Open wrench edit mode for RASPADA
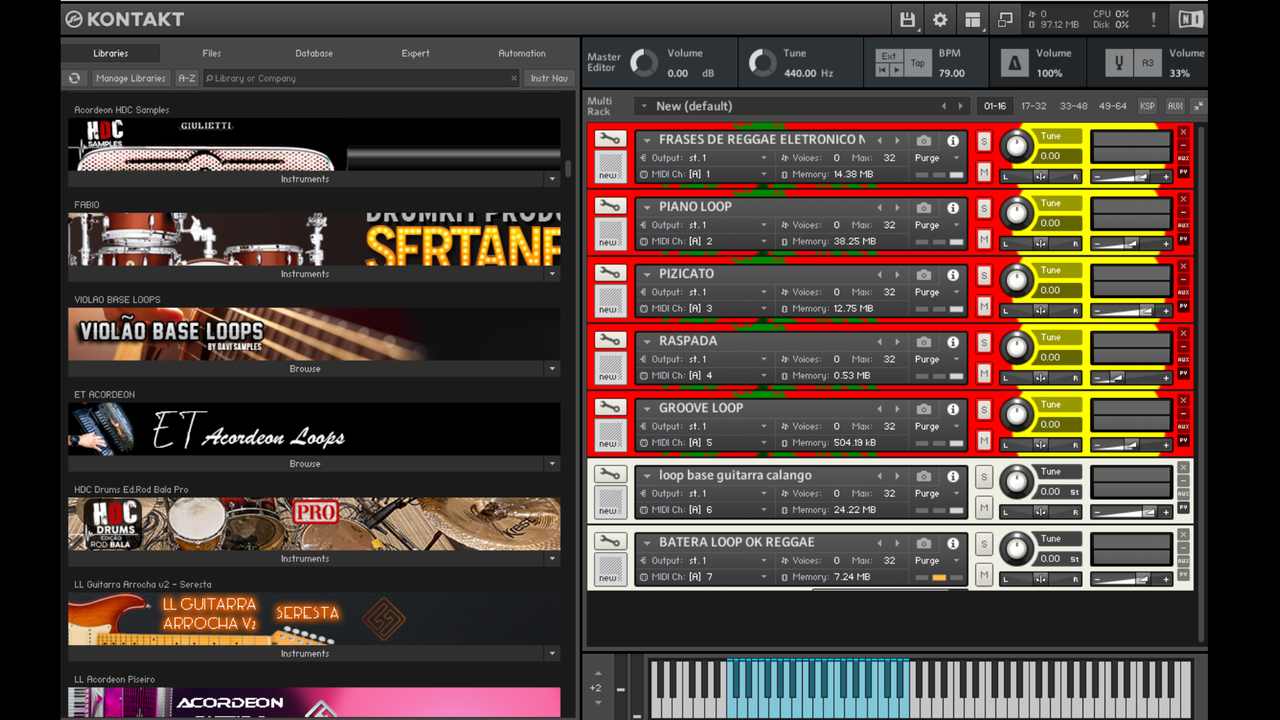This screenshot has width=1280, height=720. [610, 340]
